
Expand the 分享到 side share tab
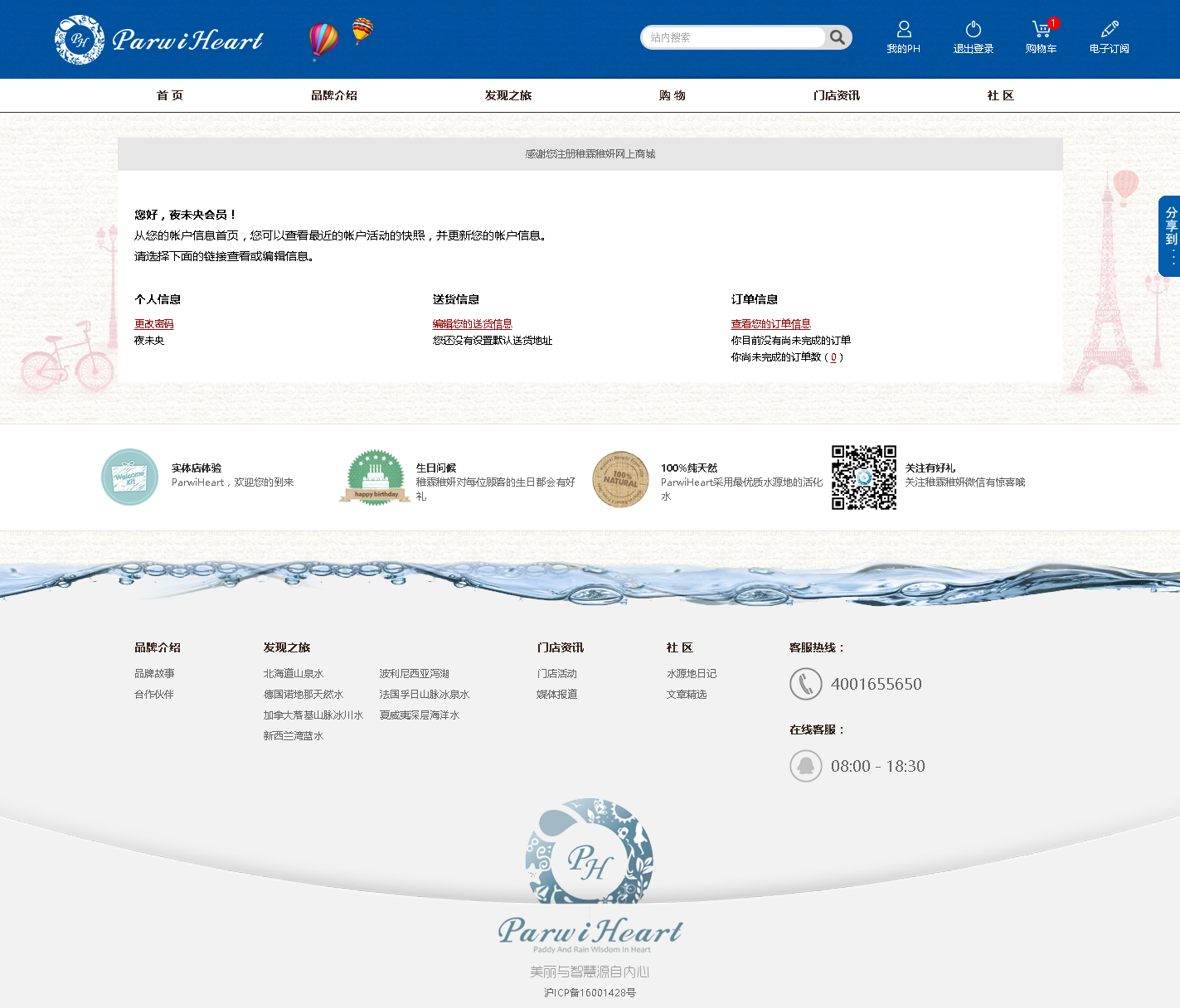1169,235
